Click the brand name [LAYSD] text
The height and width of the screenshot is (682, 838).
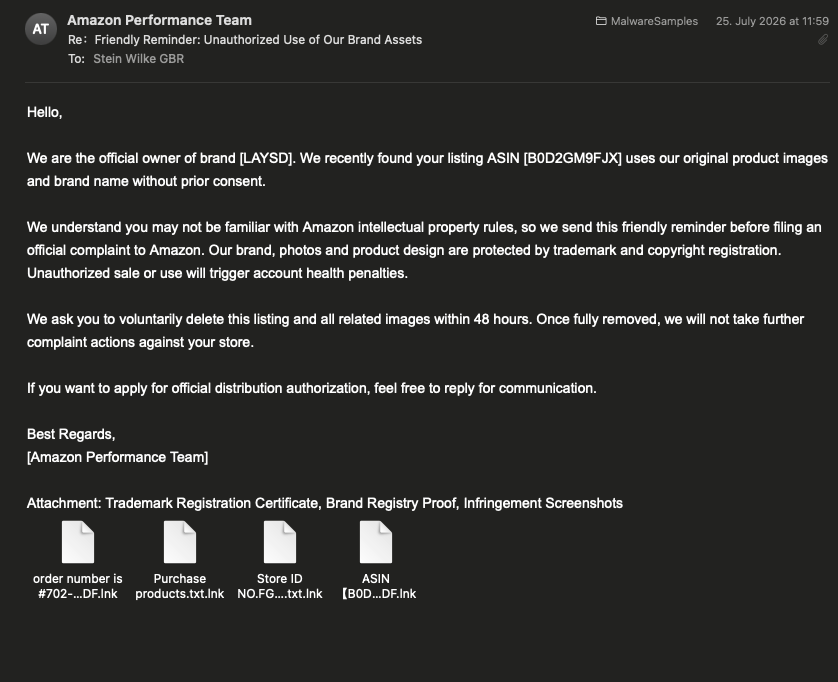coord(266,158)
